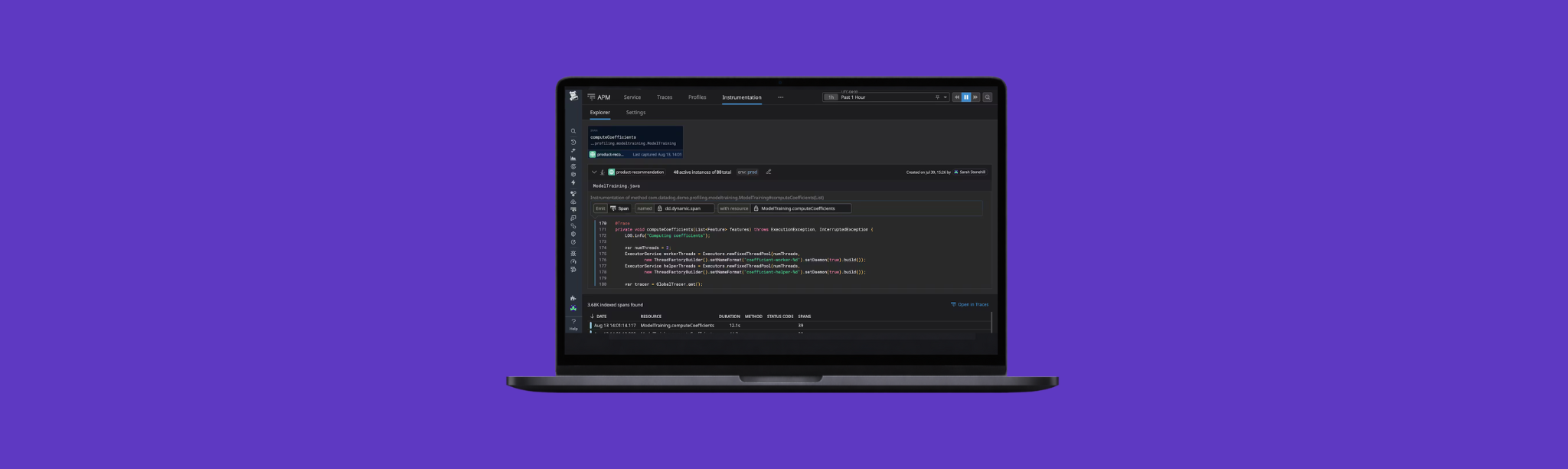Click the dd.dynamic.span name field

tap(684, 208)
